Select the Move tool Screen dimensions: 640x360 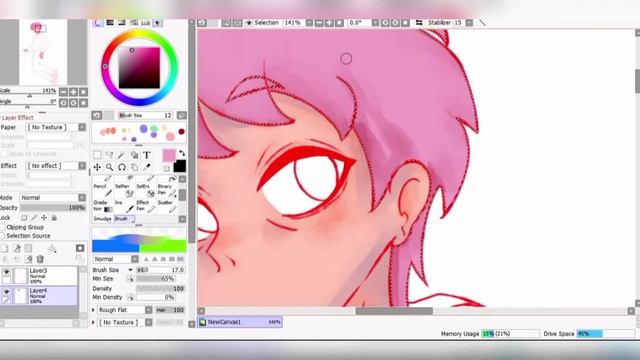[97, 167]
